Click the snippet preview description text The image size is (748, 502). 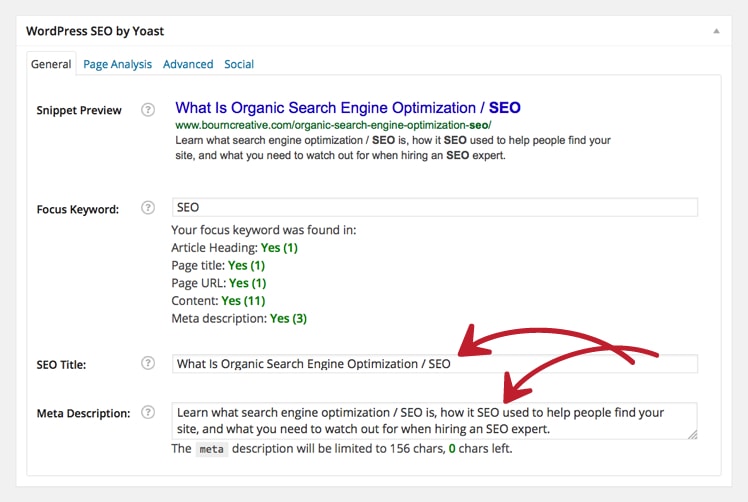[x=393, y=147]
